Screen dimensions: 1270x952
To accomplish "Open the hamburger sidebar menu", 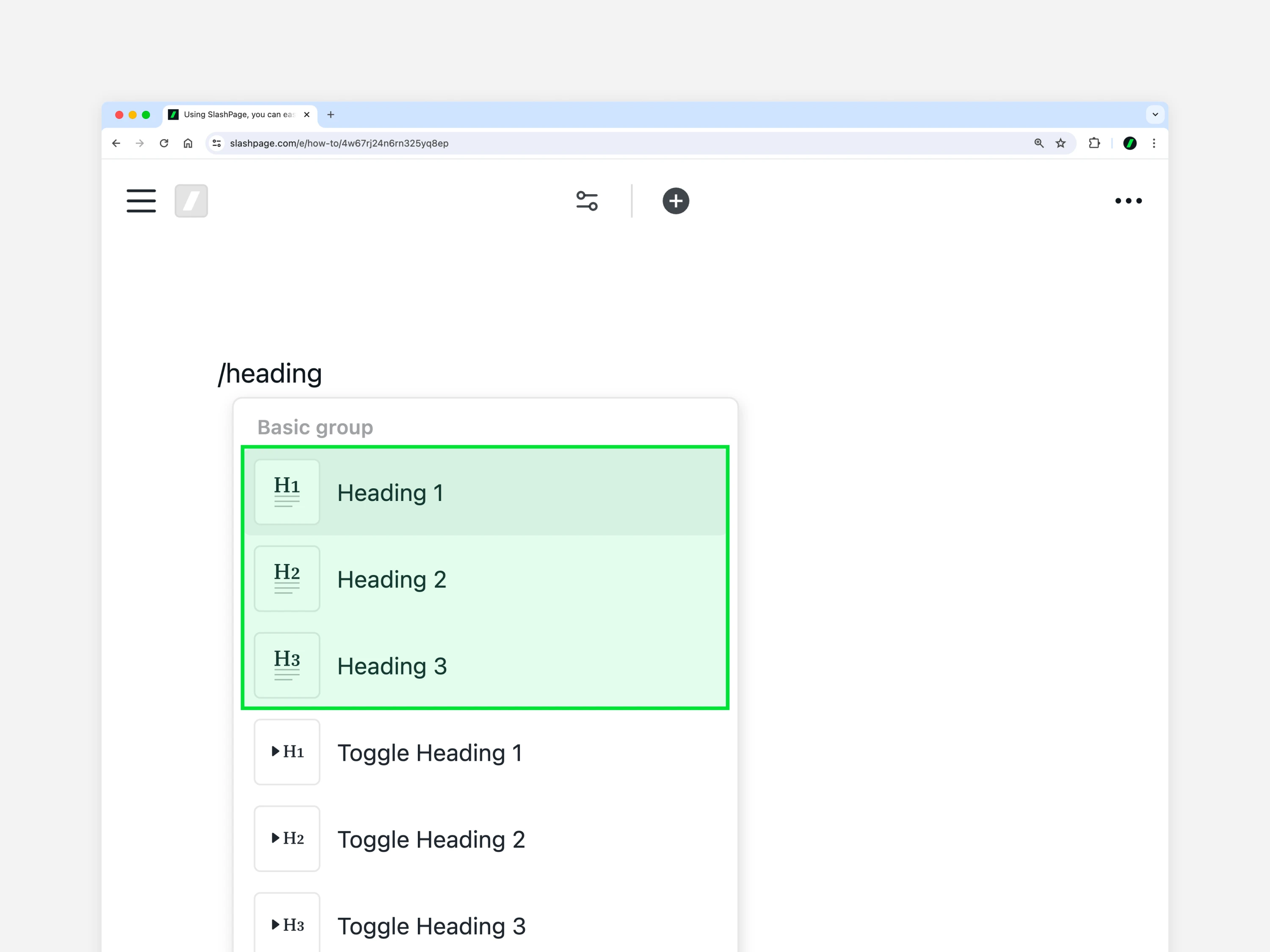I will click(141, 201).
